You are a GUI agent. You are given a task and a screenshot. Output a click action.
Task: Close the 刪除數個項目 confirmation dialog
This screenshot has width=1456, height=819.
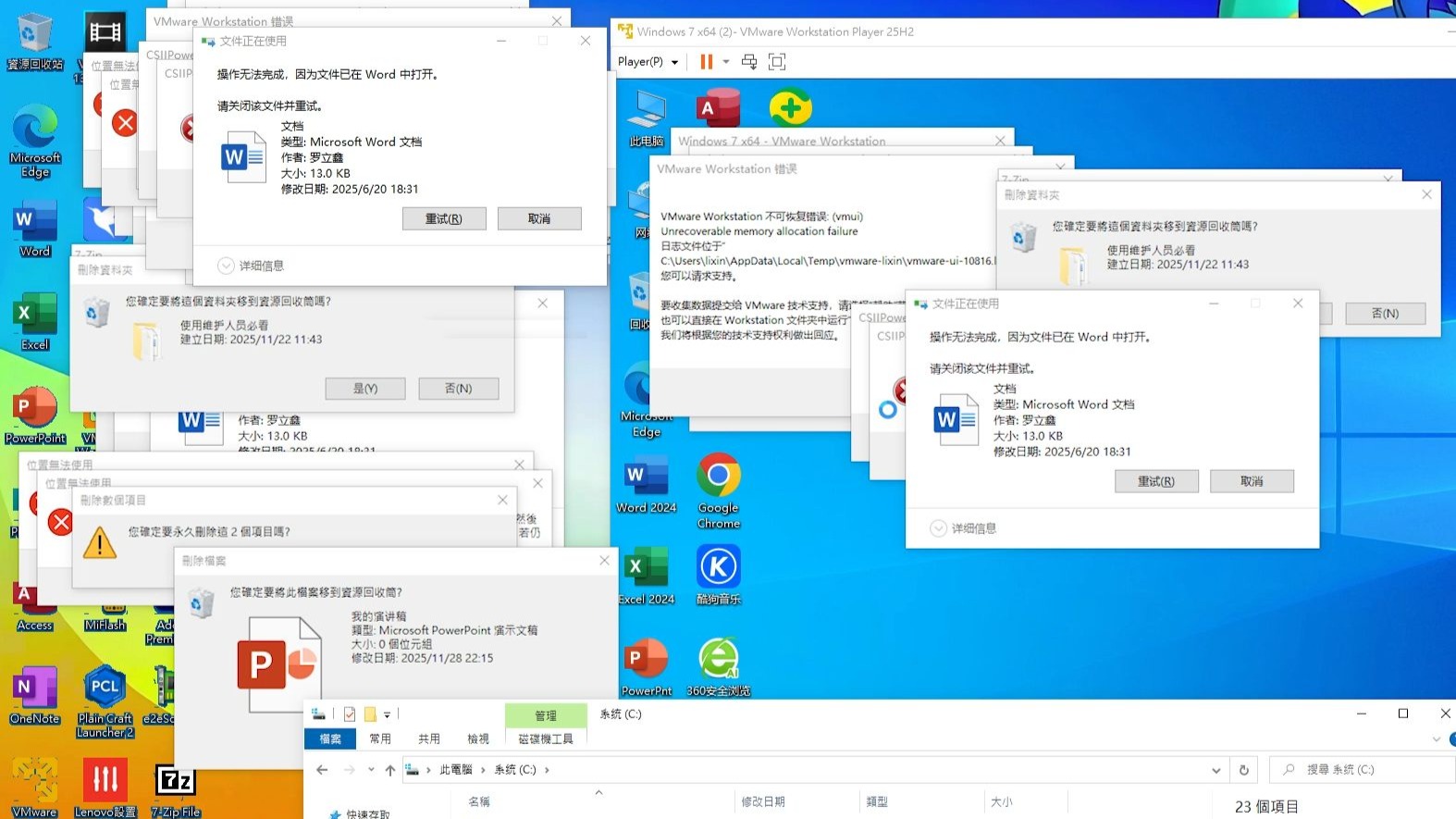(502, 500)
